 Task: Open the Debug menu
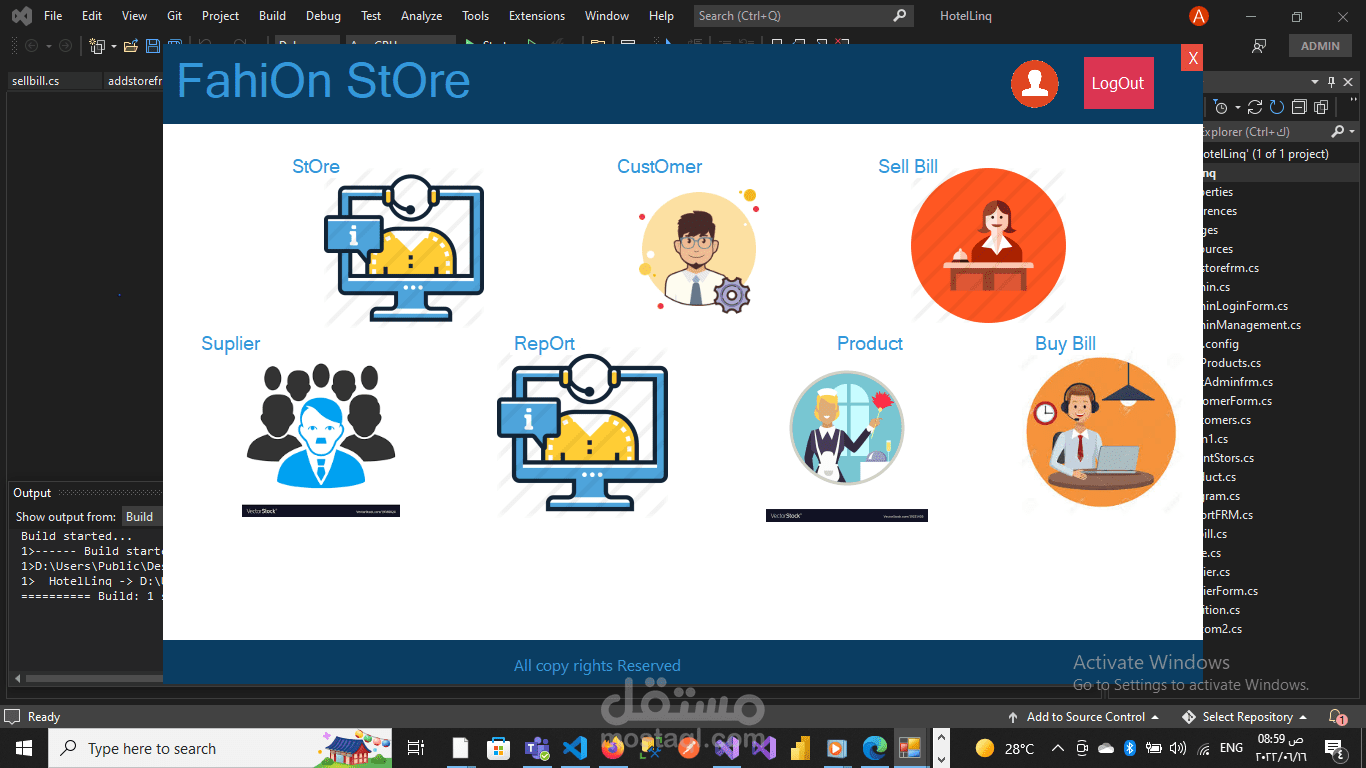click(323, 16)
